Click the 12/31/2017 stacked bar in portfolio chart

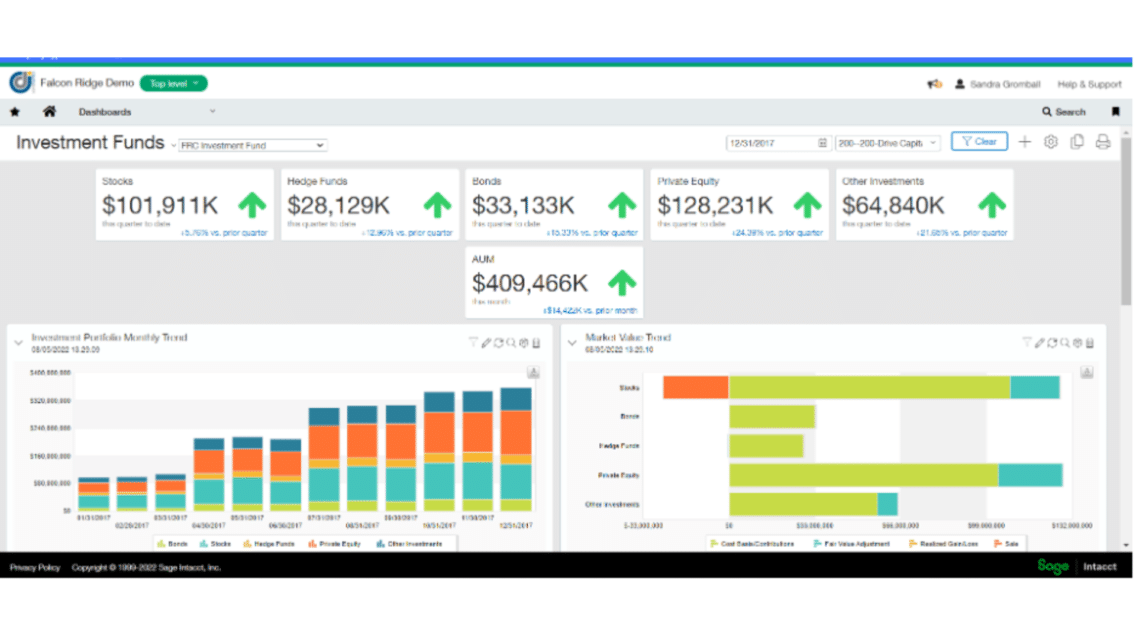516,449
